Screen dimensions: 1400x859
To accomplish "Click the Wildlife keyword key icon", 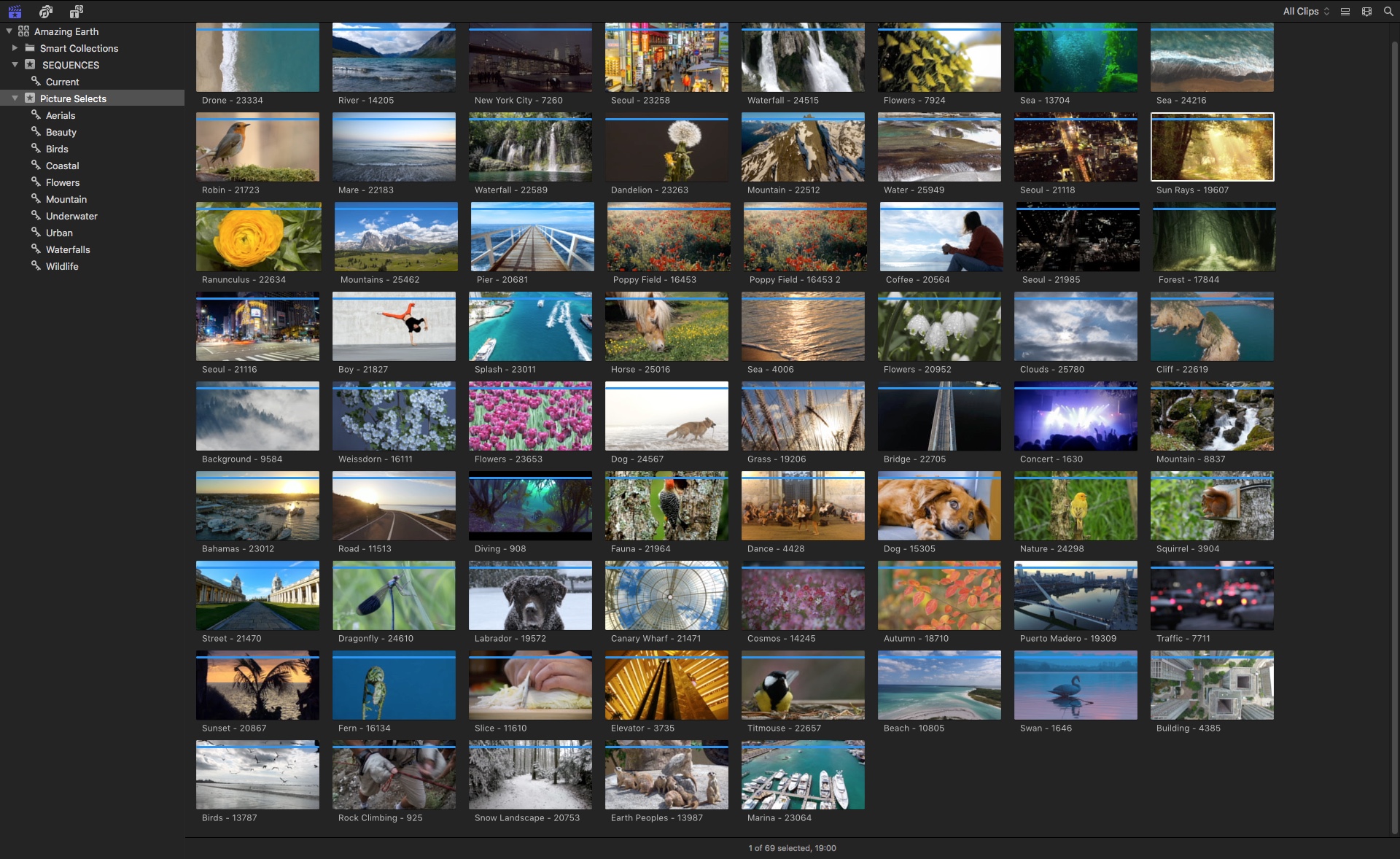I will 35,265.
